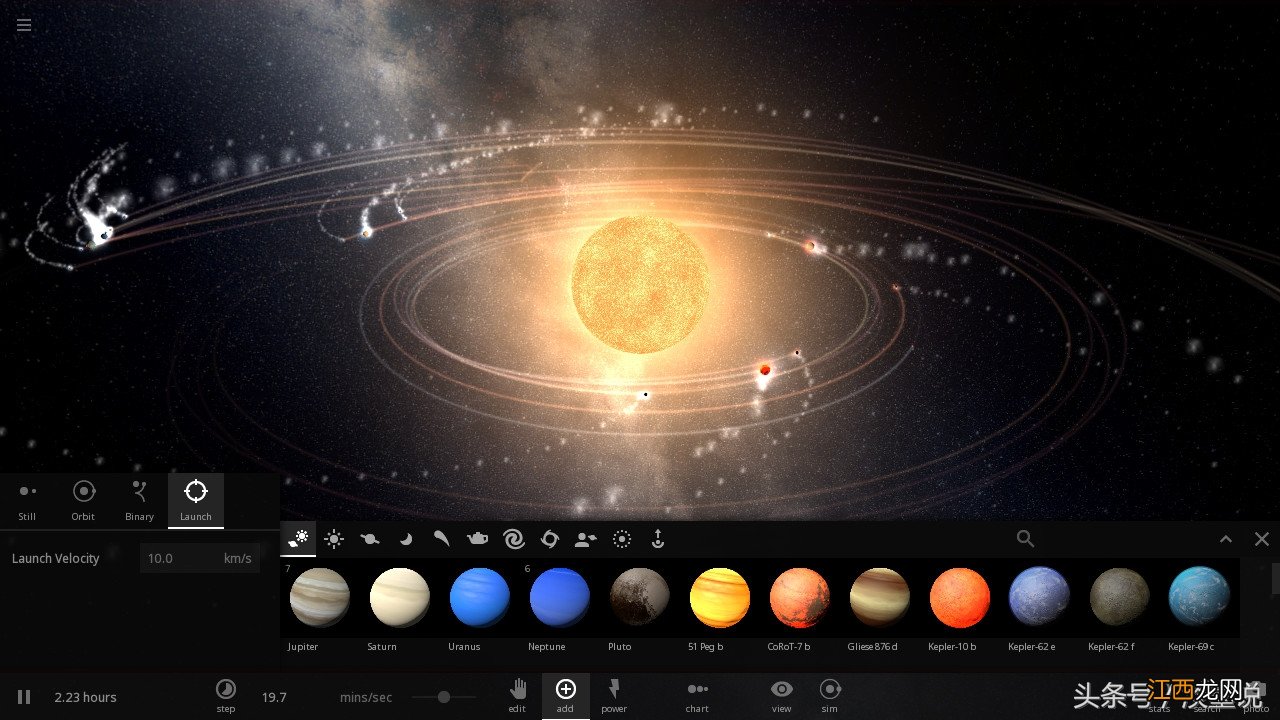Select the Binary placement mode

tap(139, 499)
